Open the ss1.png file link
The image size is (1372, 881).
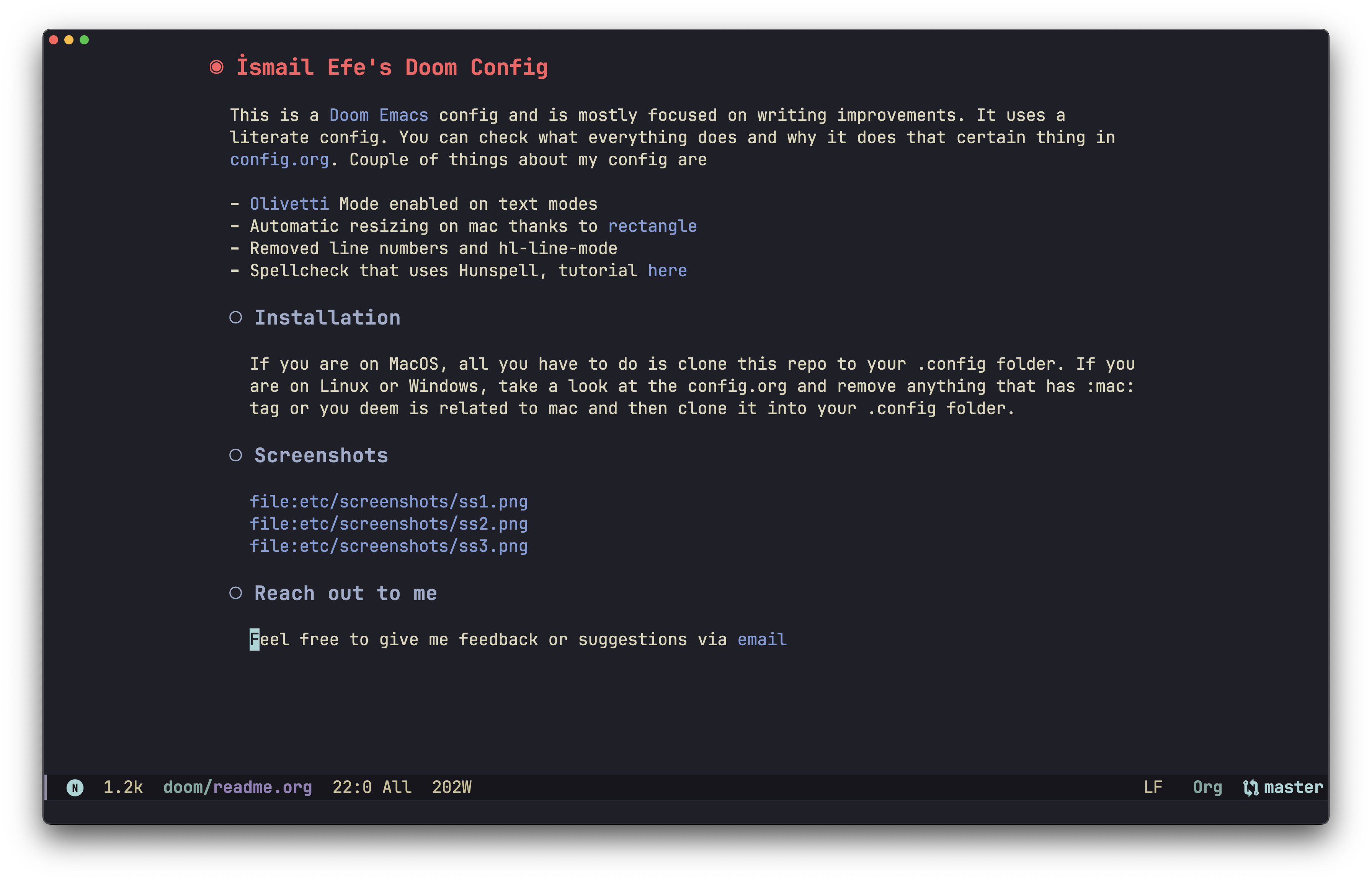[389, 502]
